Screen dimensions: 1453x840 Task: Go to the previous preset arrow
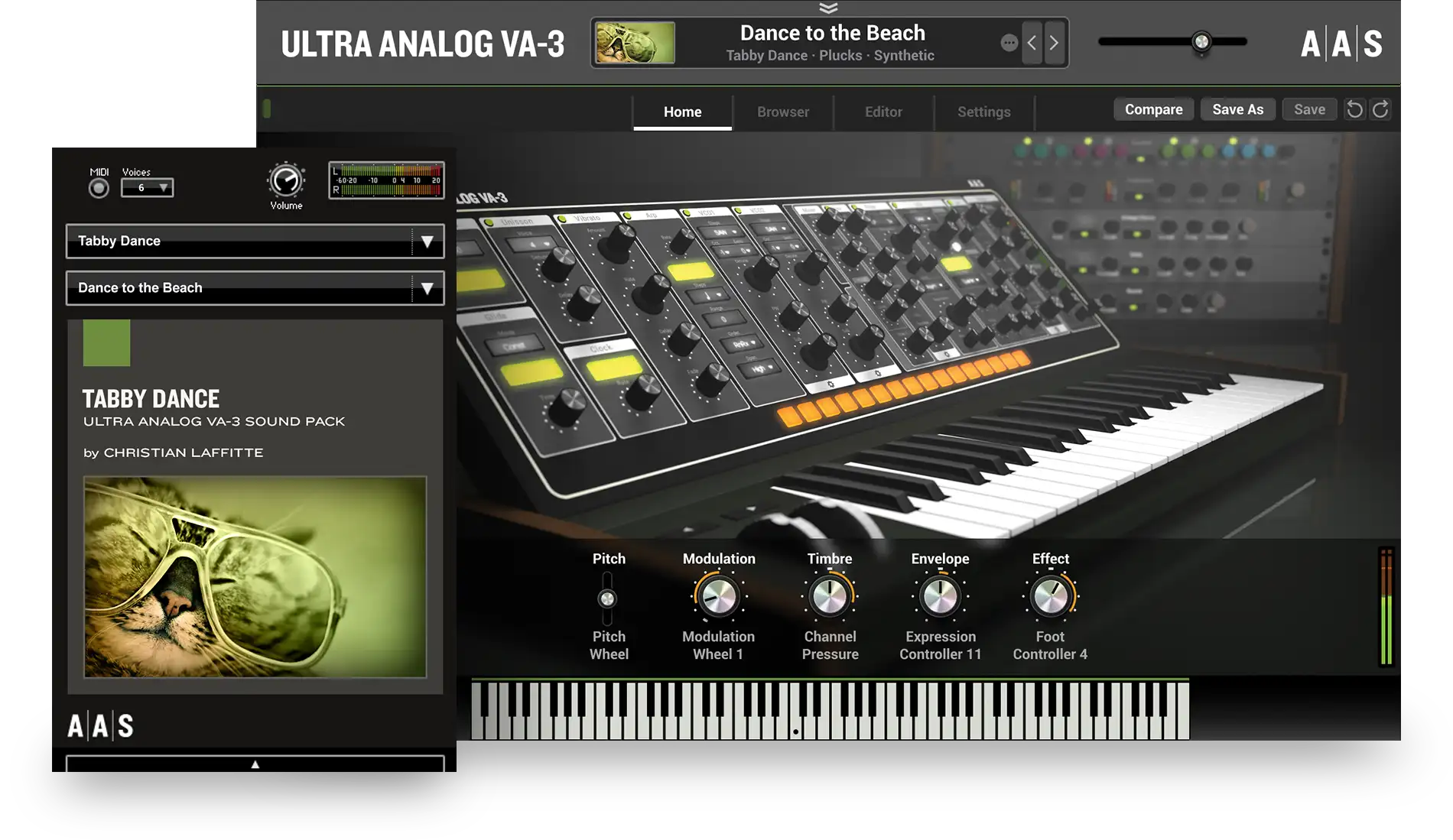coord(1032,43)
